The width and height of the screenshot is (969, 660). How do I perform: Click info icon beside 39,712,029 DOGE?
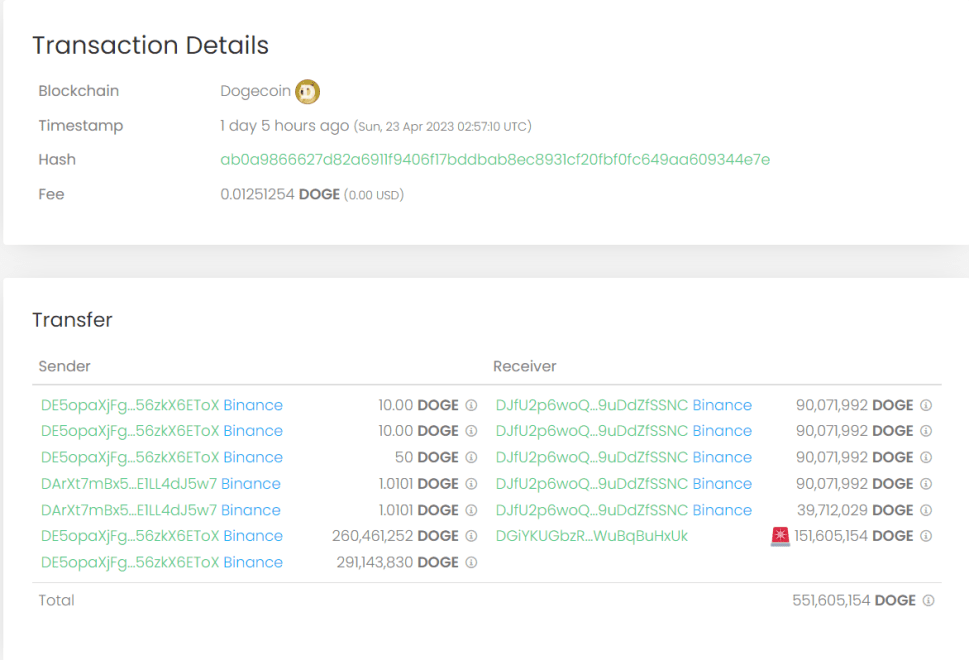(x=926, y=511)
